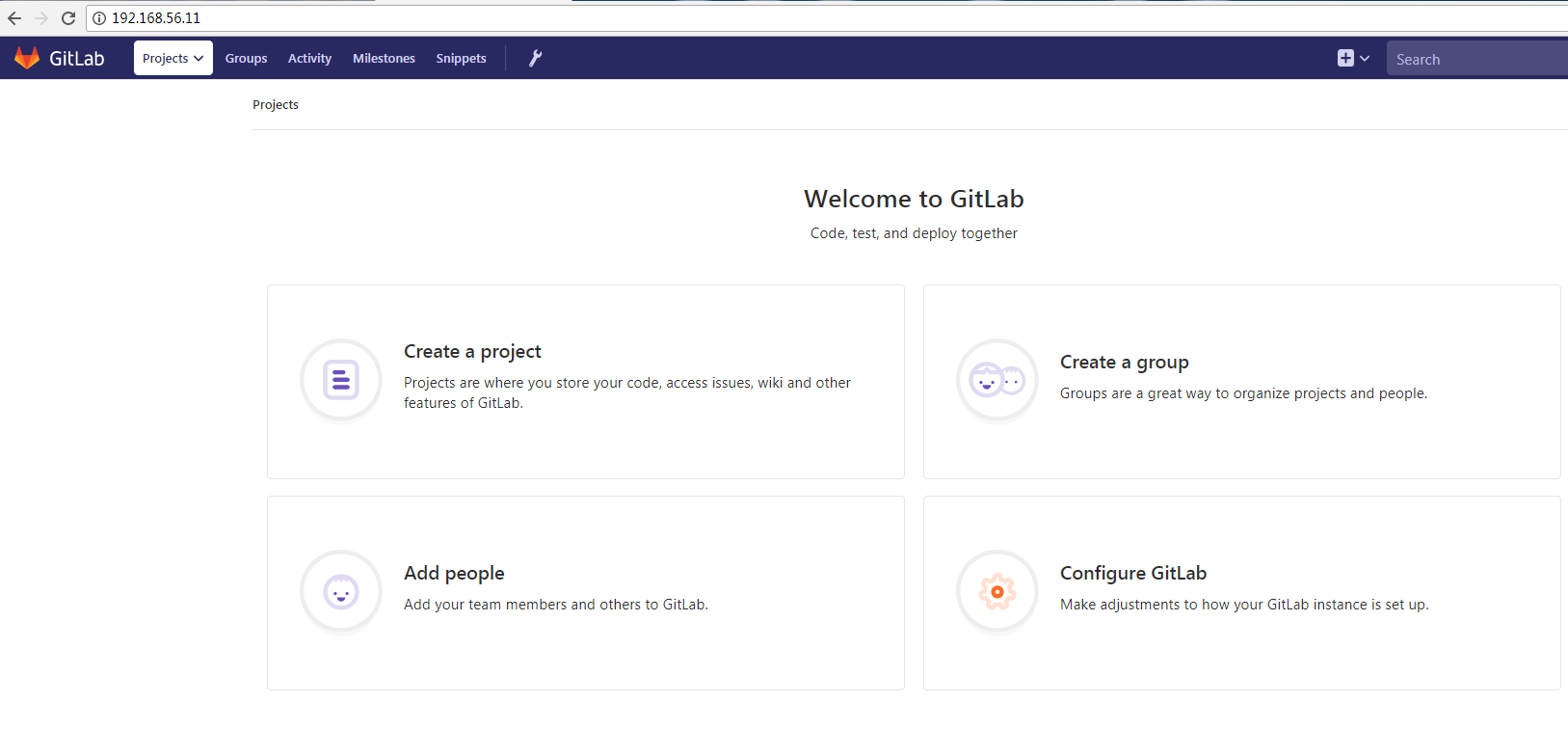Image resolution: width=1568 pixels, height=729 pixels.
Task: Click the Create a project document icon
Action: [x=341, y=380]
